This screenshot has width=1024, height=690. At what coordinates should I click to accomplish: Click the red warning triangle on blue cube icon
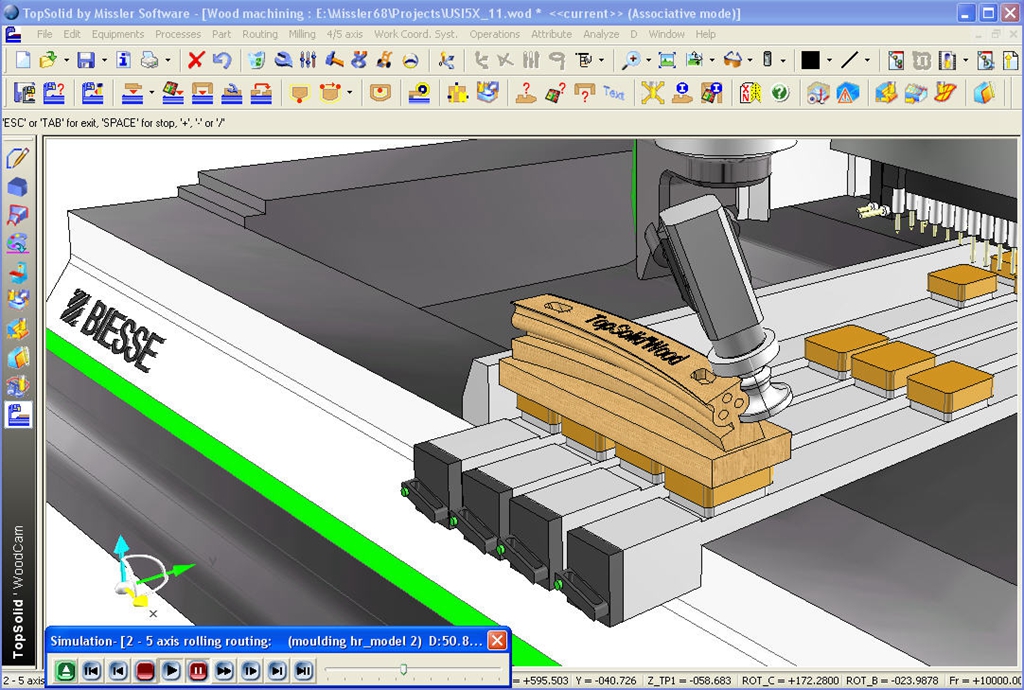point(847,93)
